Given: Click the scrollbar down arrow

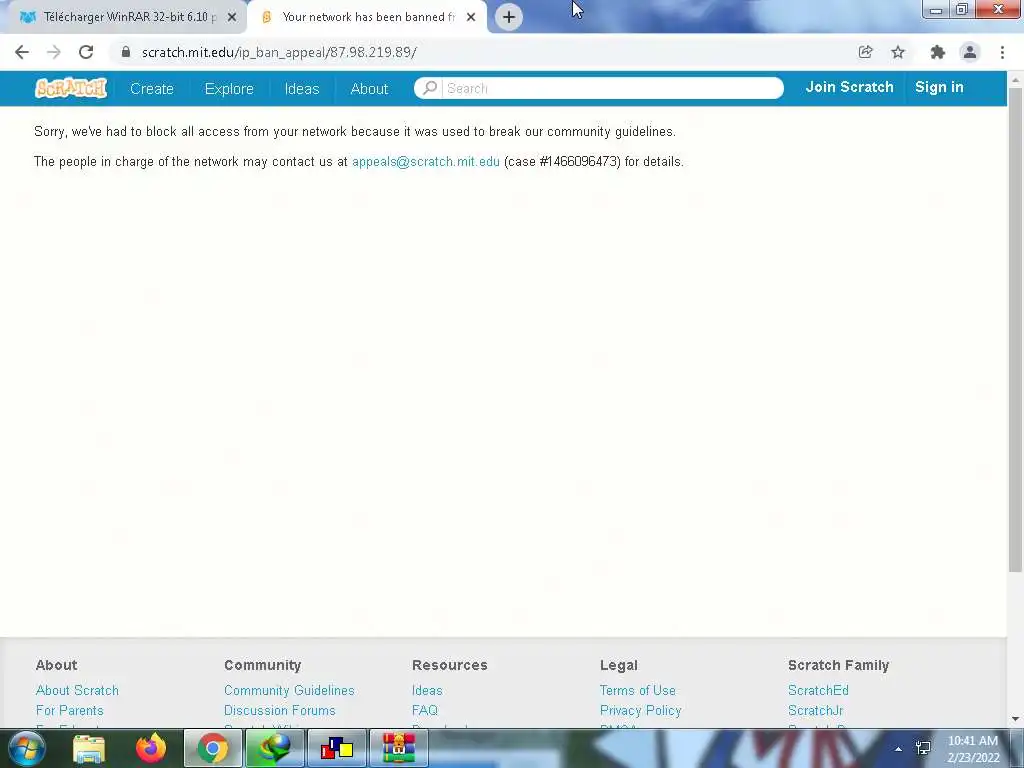Looking at the screenshot, I should click(1015, 719).
